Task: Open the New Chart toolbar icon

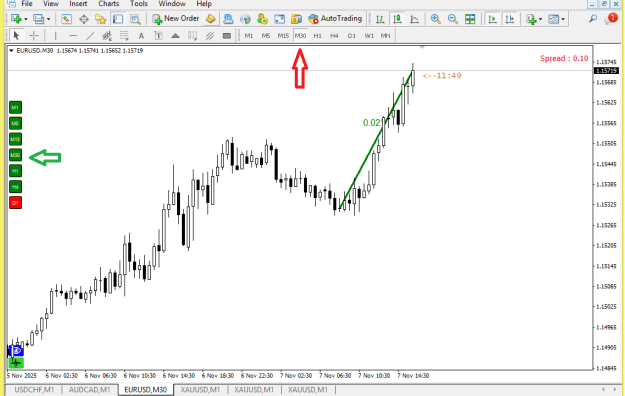Action: point(16,19)
